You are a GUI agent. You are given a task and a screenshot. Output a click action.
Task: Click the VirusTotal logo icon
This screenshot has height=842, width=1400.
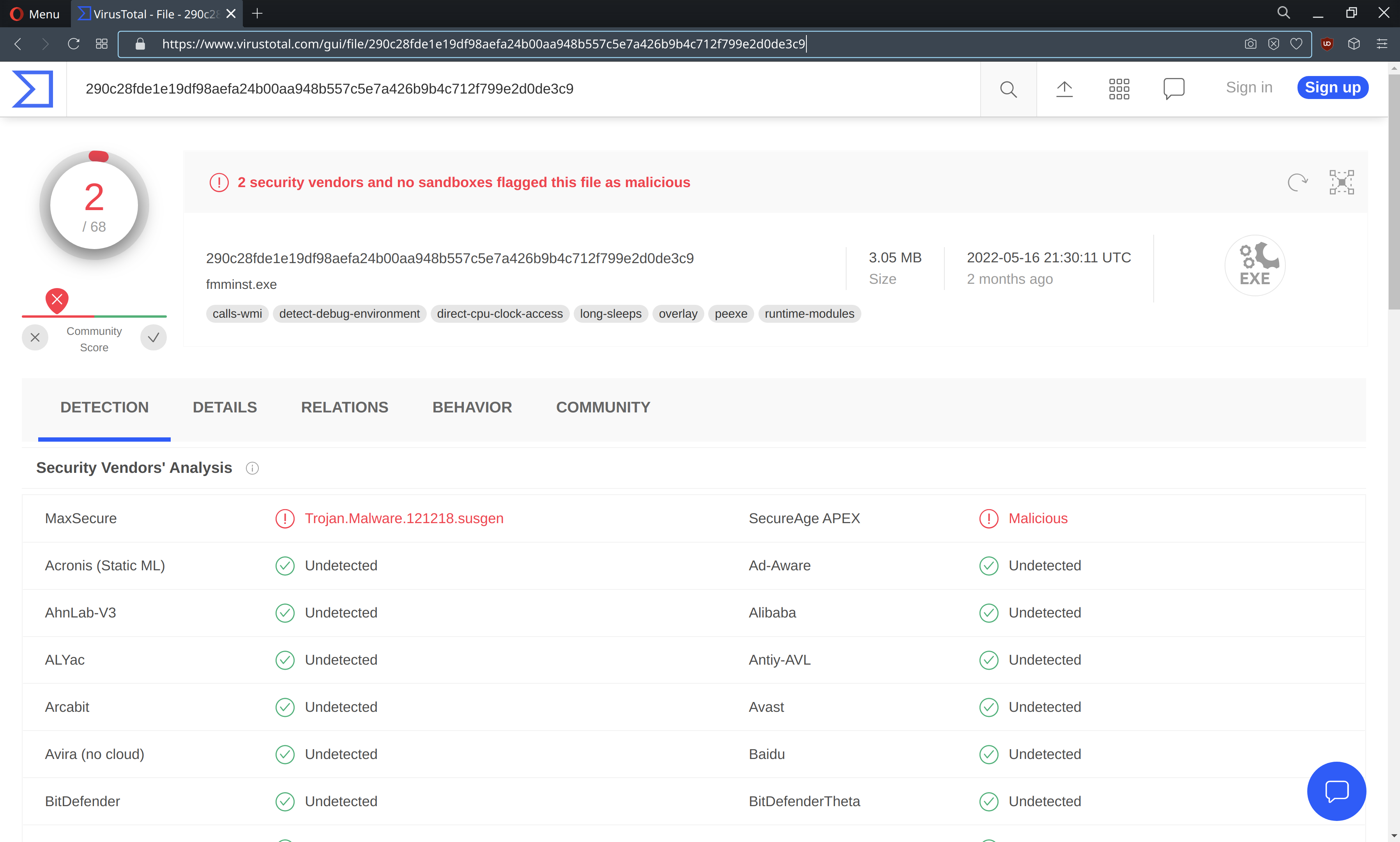(33, 88)
